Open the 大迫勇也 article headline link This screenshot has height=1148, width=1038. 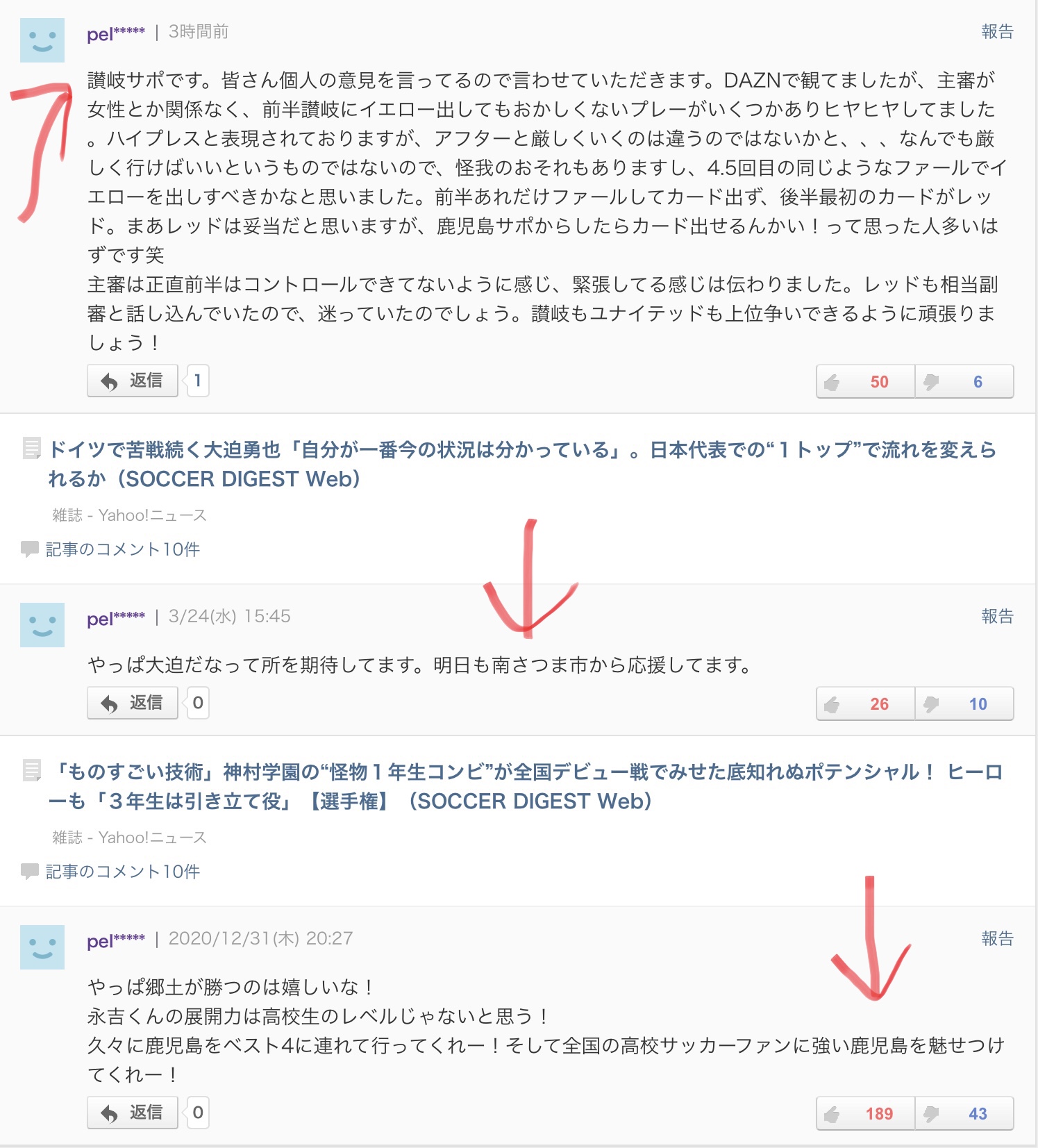pos(522,464)
